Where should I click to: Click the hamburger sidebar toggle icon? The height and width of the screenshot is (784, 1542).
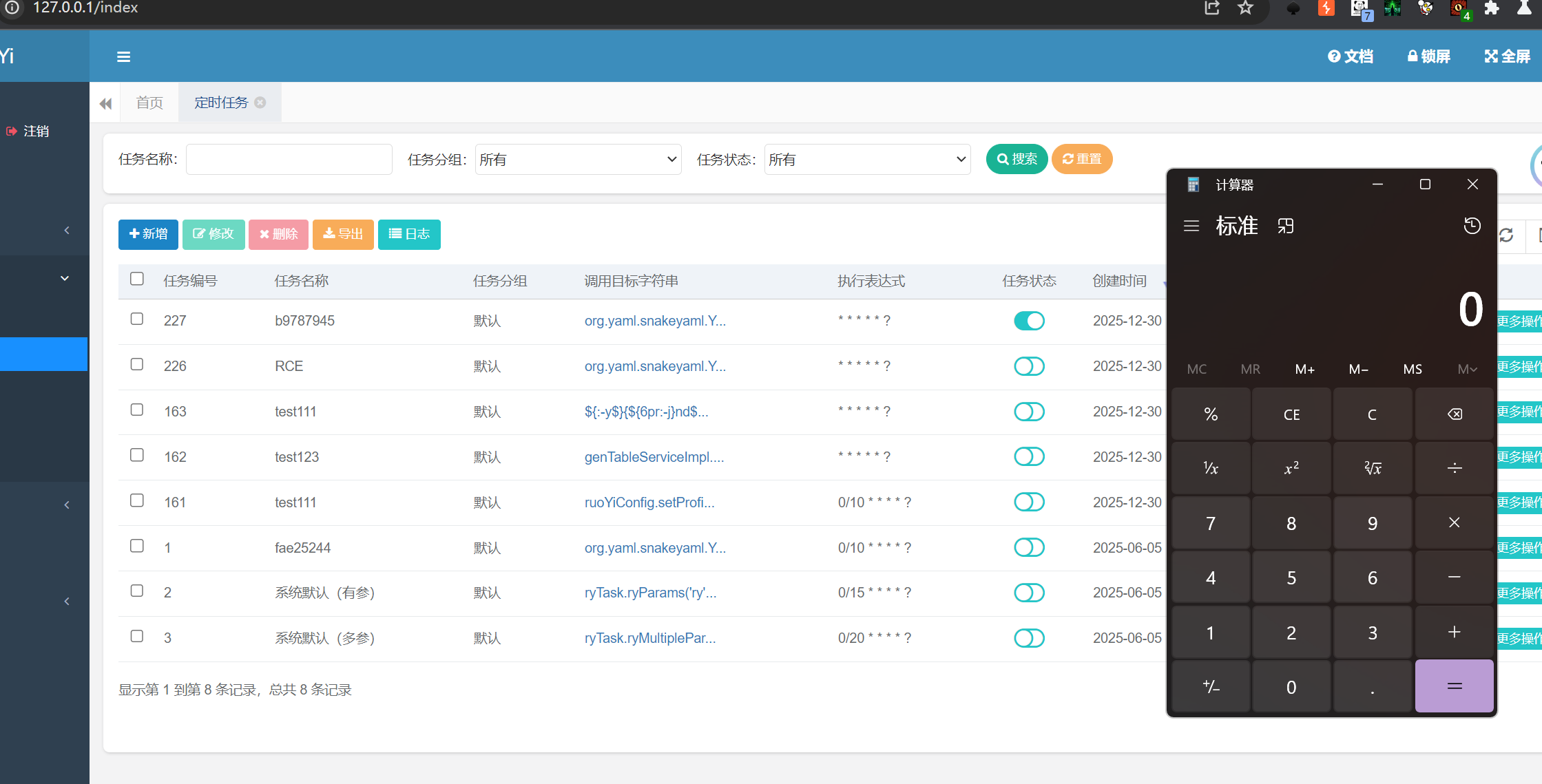tap(123, 57)
